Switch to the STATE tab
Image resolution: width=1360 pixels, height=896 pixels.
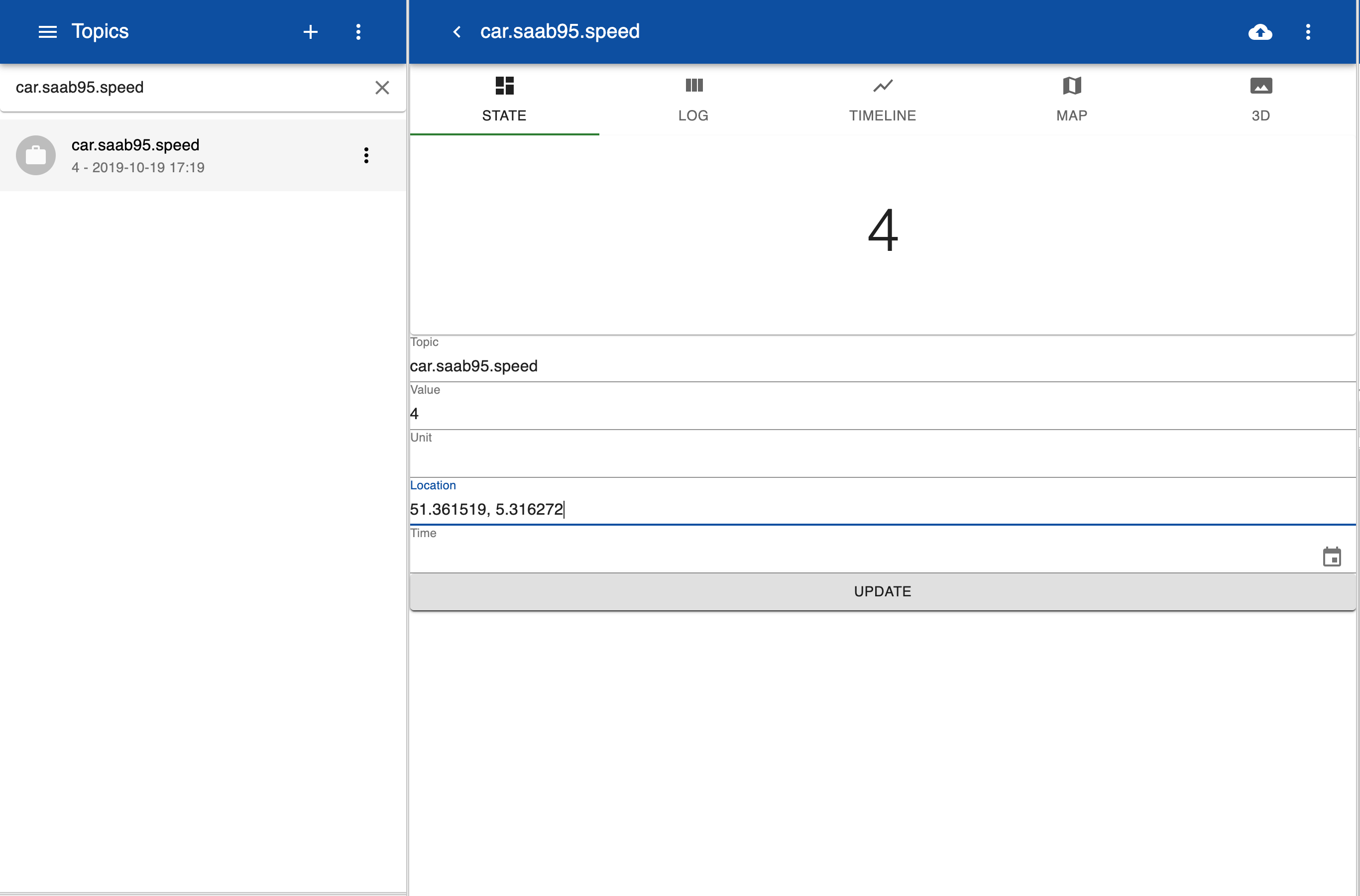(x=504, y=101)
